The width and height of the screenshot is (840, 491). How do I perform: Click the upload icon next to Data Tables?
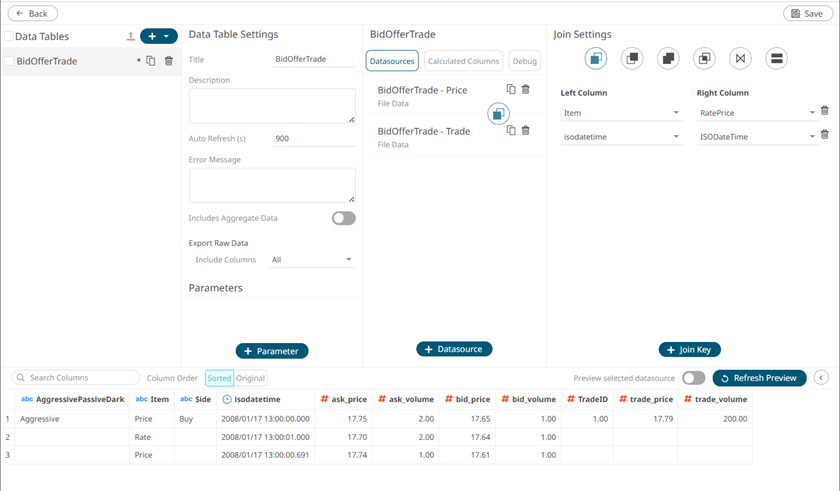coord(130,37)
